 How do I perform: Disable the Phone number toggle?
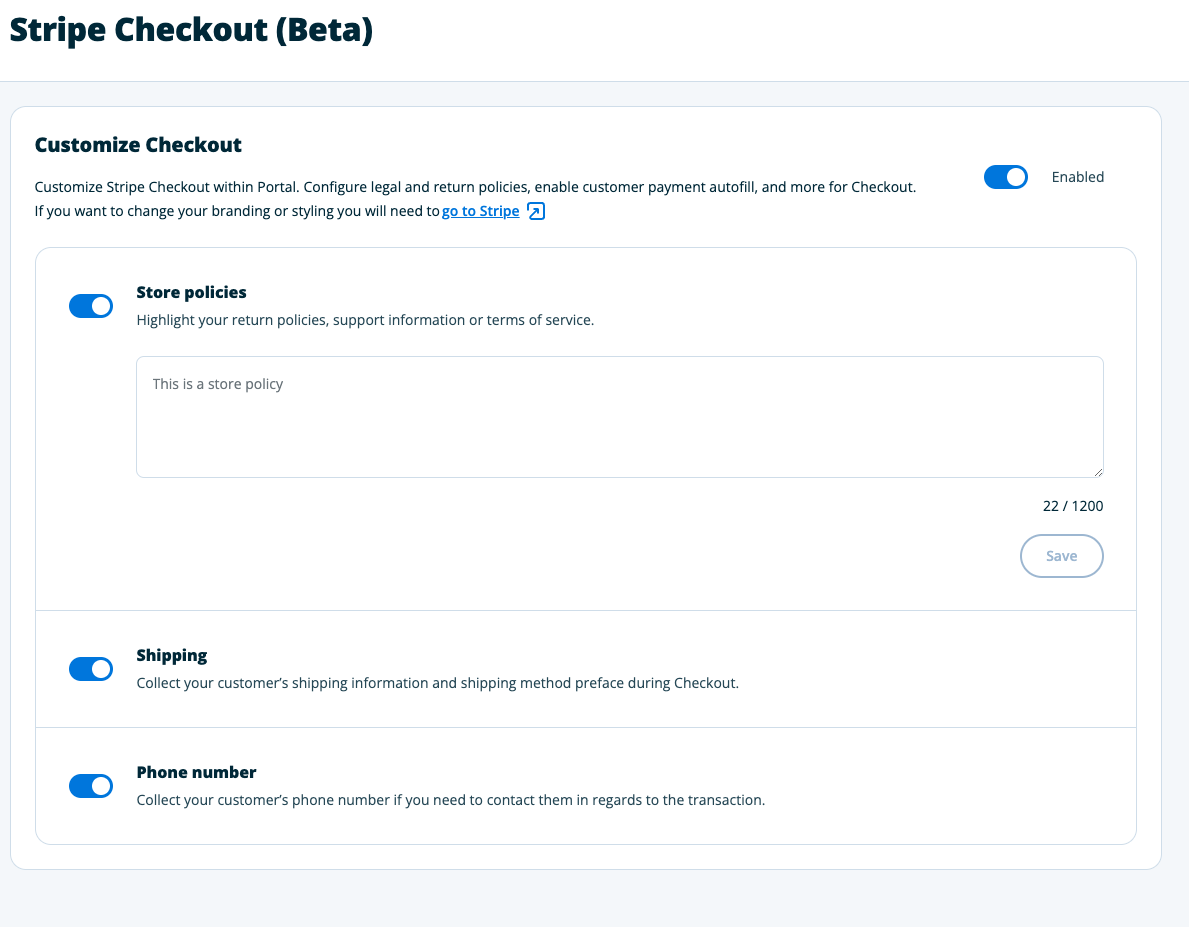click(x=91, y=786)
